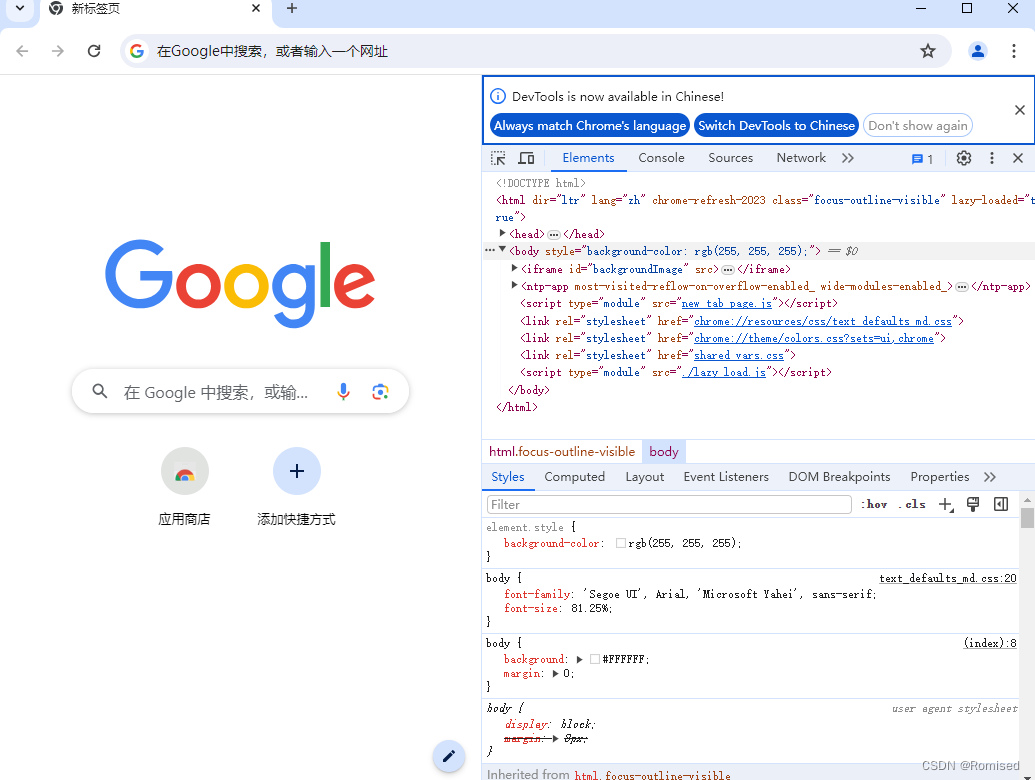
Task: Open the new_tab_page.js script link
Action: tap(726, 304)
